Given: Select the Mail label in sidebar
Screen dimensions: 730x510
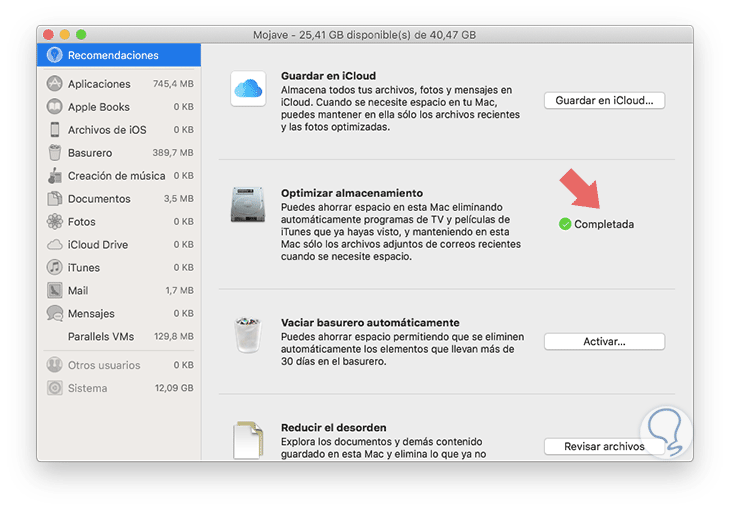Looking at the screenshot, I should (x=78, y=291).
